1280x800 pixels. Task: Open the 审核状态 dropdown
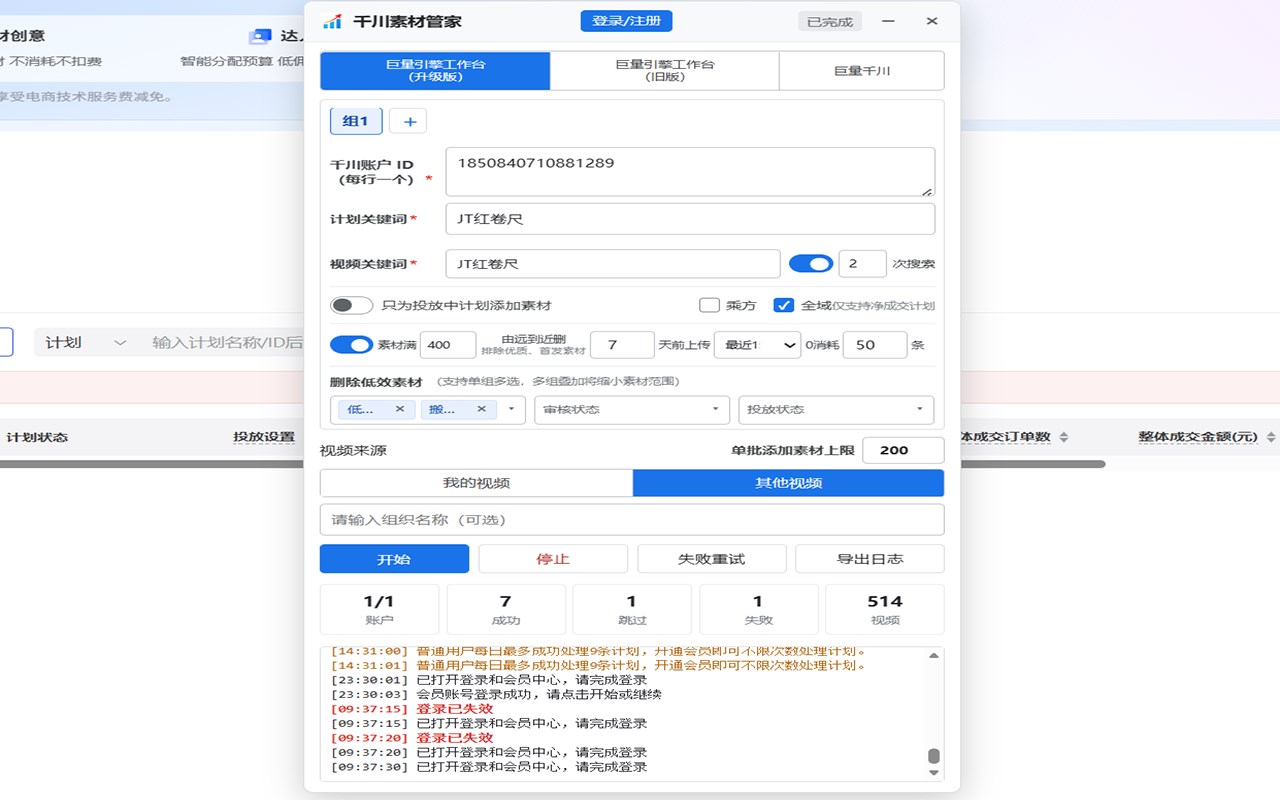pyautogui.click(x=632, y=410)
